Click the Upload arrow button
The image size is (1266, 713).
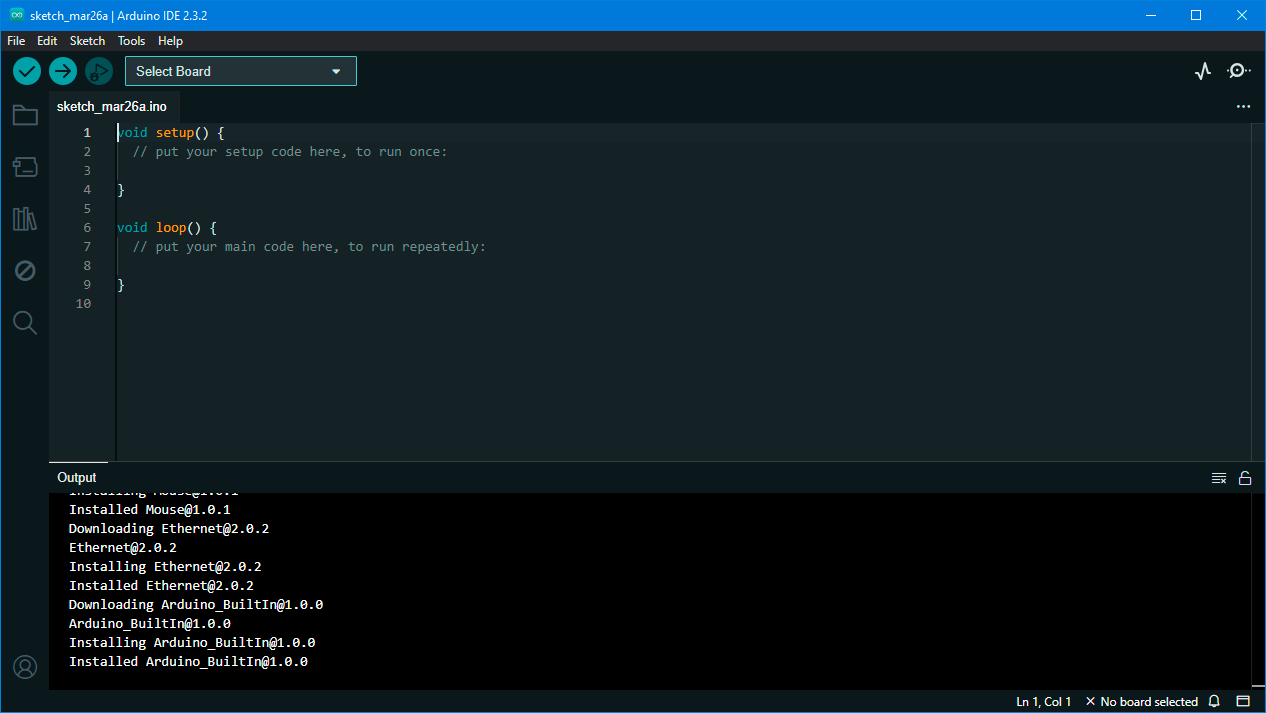[63, 71]
